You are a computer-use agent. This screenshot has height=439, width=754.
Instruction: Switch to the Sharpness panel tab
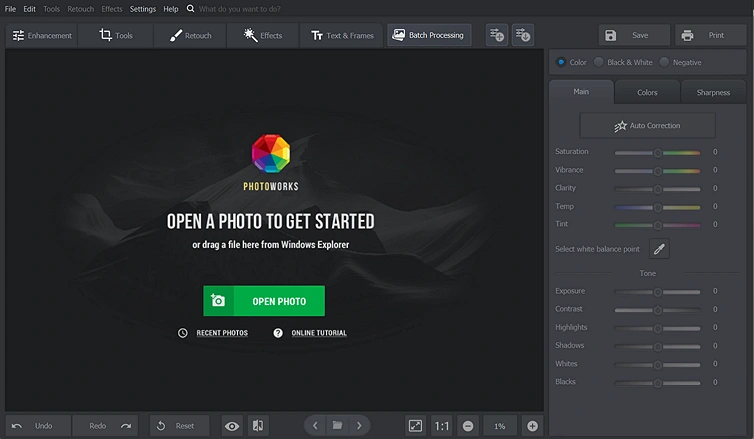coord(713,92)
